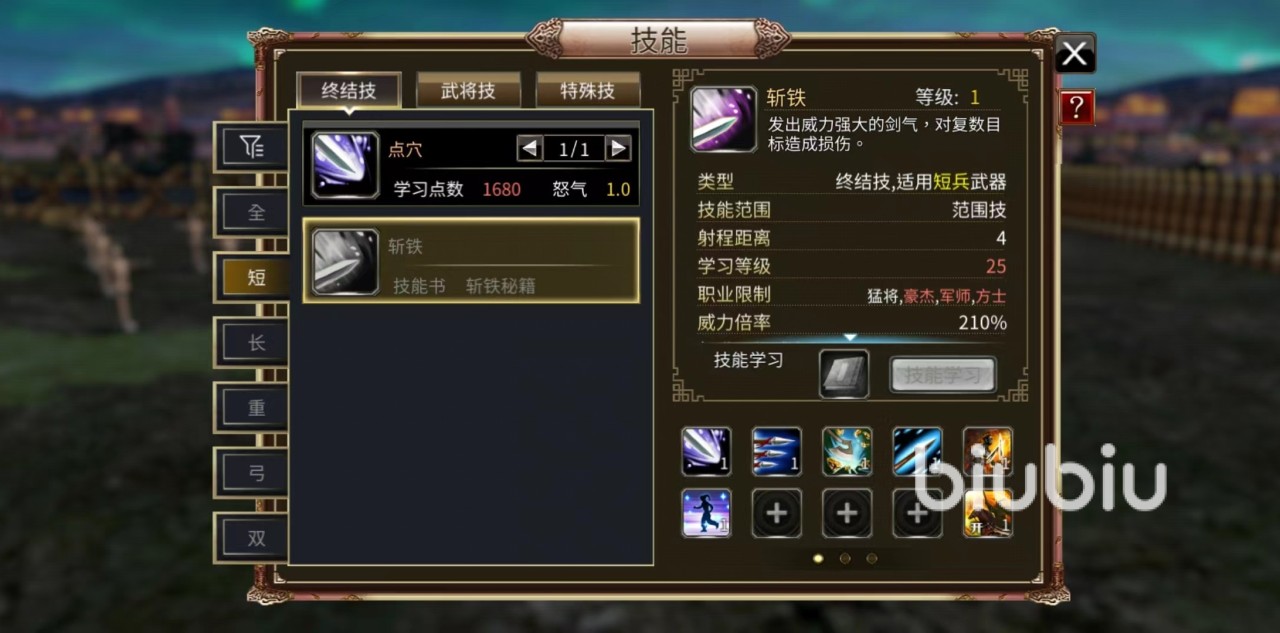The width and height of the screenshot is (1280, 633).
Task: Click the 点穴 skill icon in list
Action: click(x=345, y=164)
